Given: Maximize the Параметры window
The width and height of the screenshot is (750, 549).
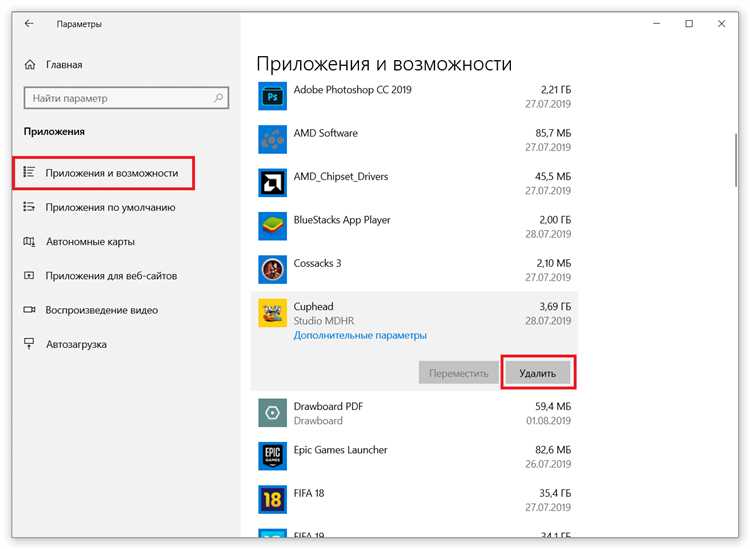Looking at the screenshot, I should coord(689,23).
